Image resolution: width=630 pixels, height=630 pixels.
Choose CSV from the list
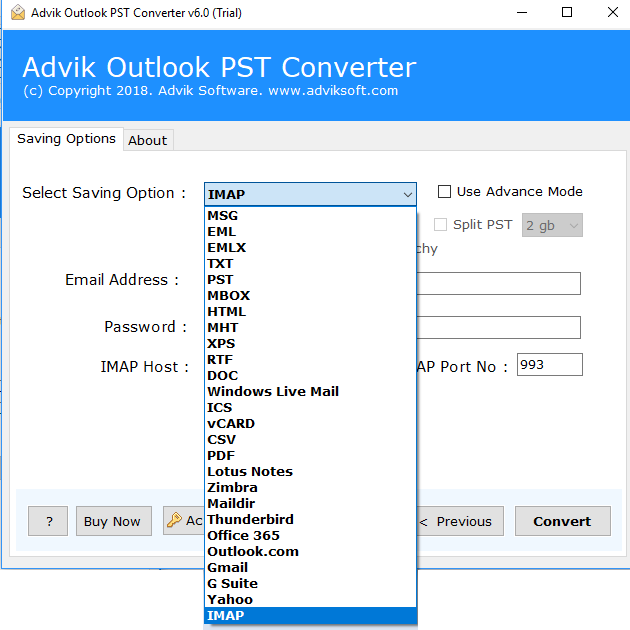[310, 440]
